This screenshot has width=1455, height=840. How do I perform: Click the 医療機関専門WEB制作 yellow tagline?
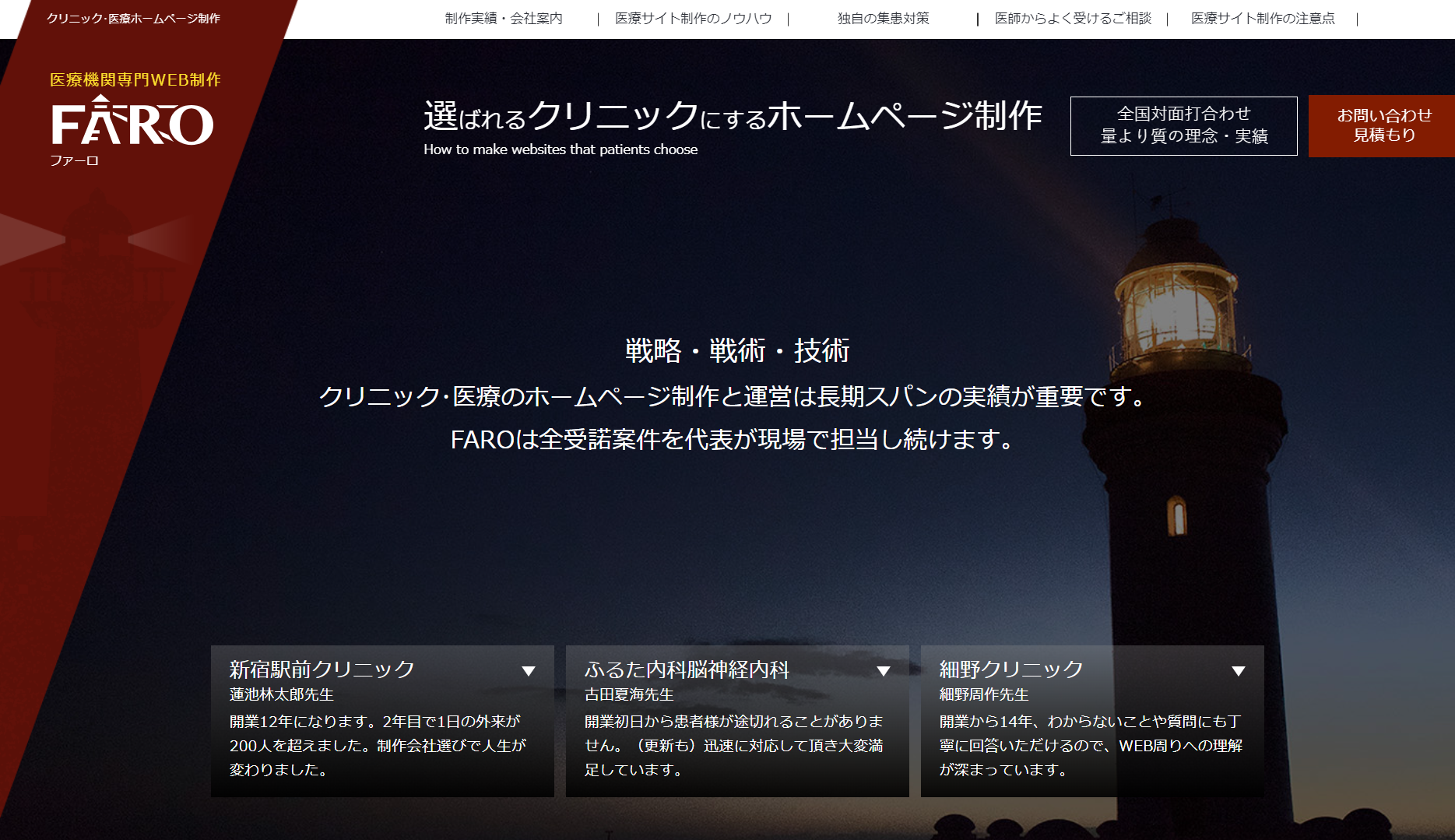[x=135, y=79]
